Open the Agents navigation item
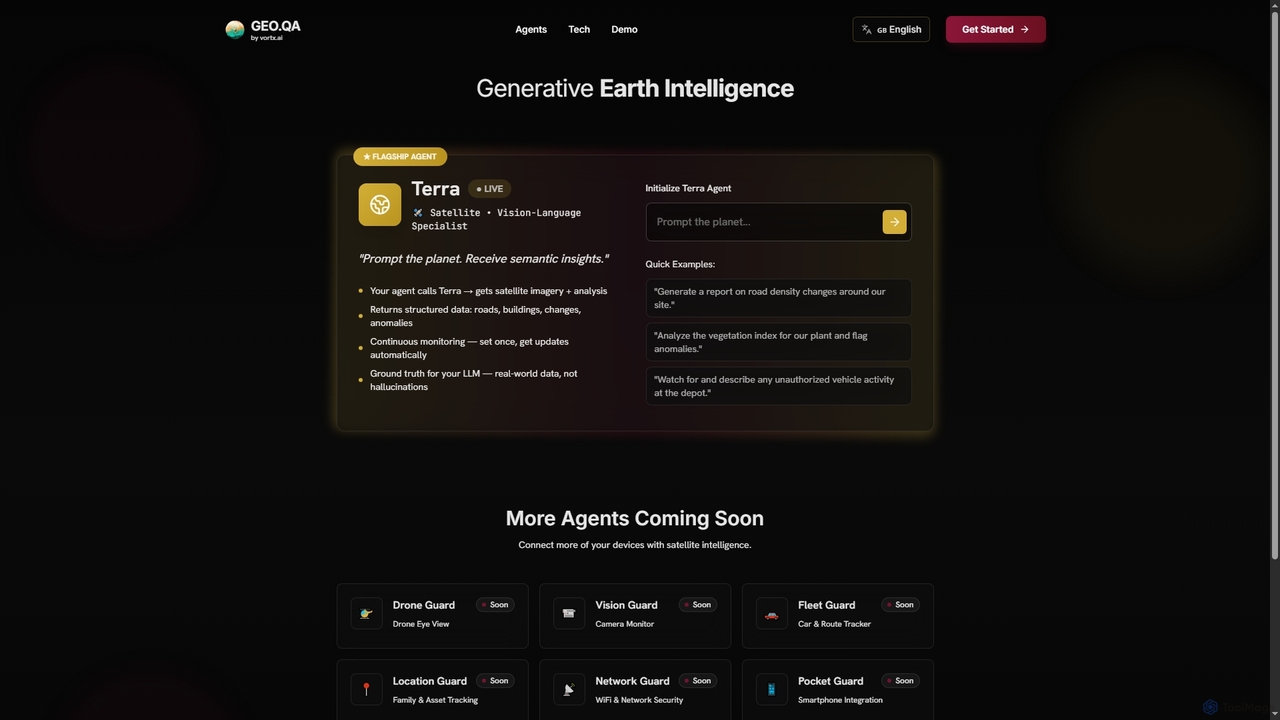Viewport: 1280px width, 720px height. (x=531, y=29)
